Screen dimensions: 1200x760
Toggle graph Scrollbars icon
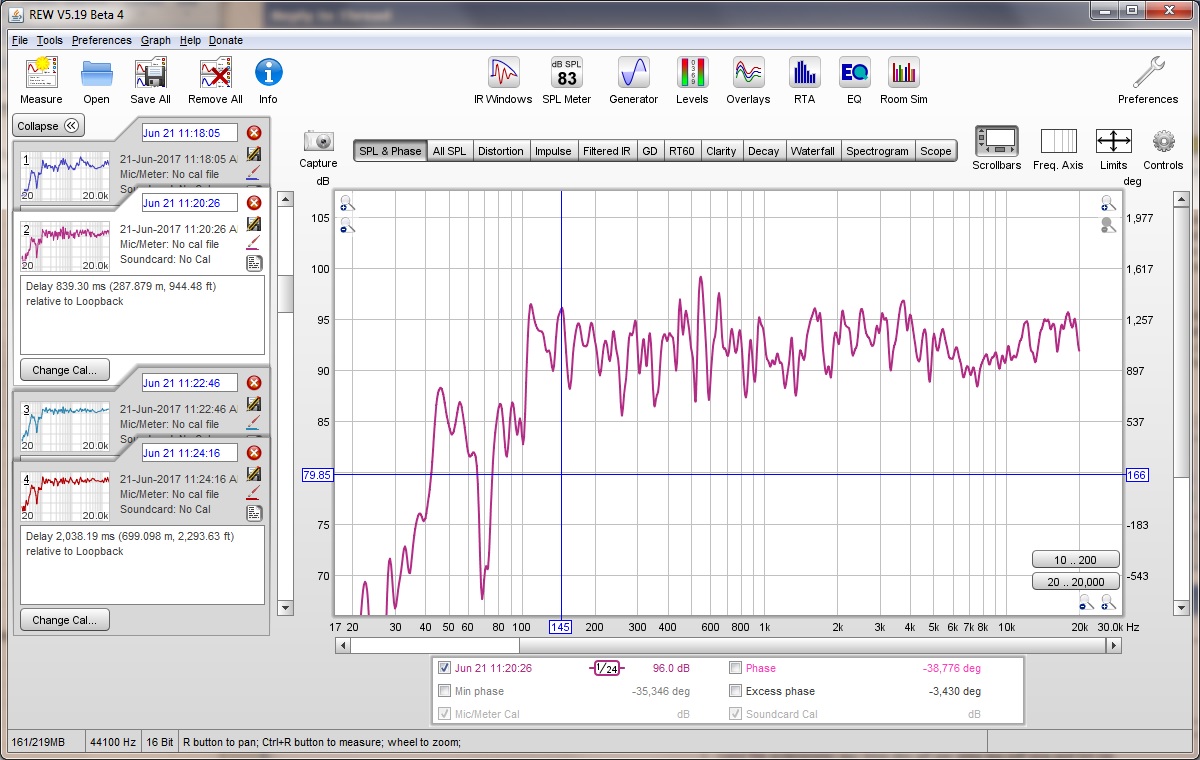point(996,141)
